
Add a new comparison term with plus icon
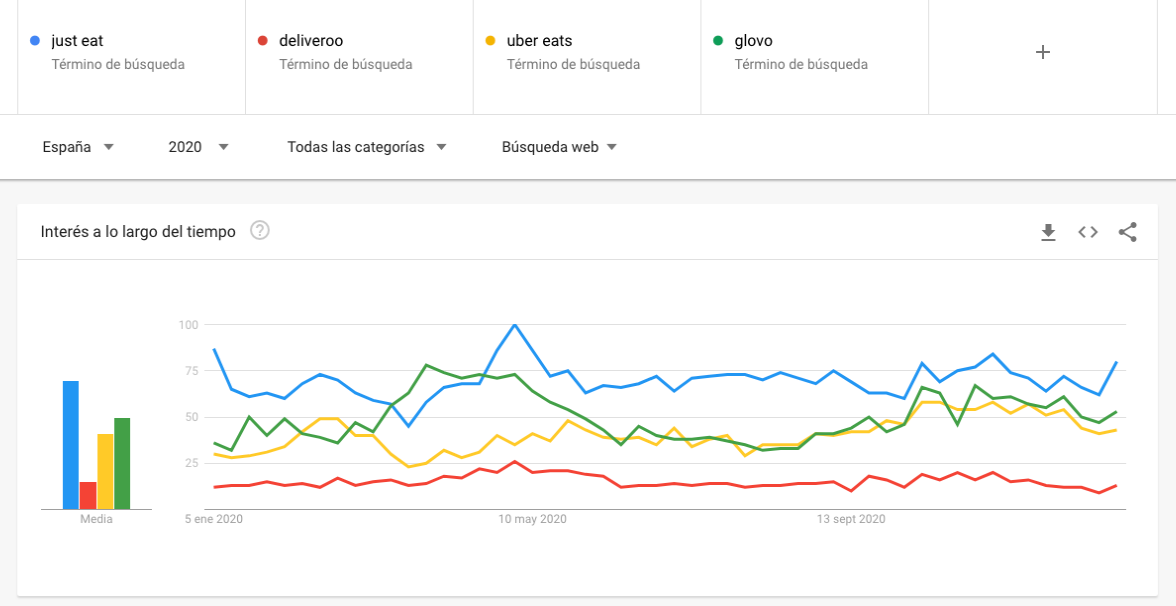pos(1043,52)
